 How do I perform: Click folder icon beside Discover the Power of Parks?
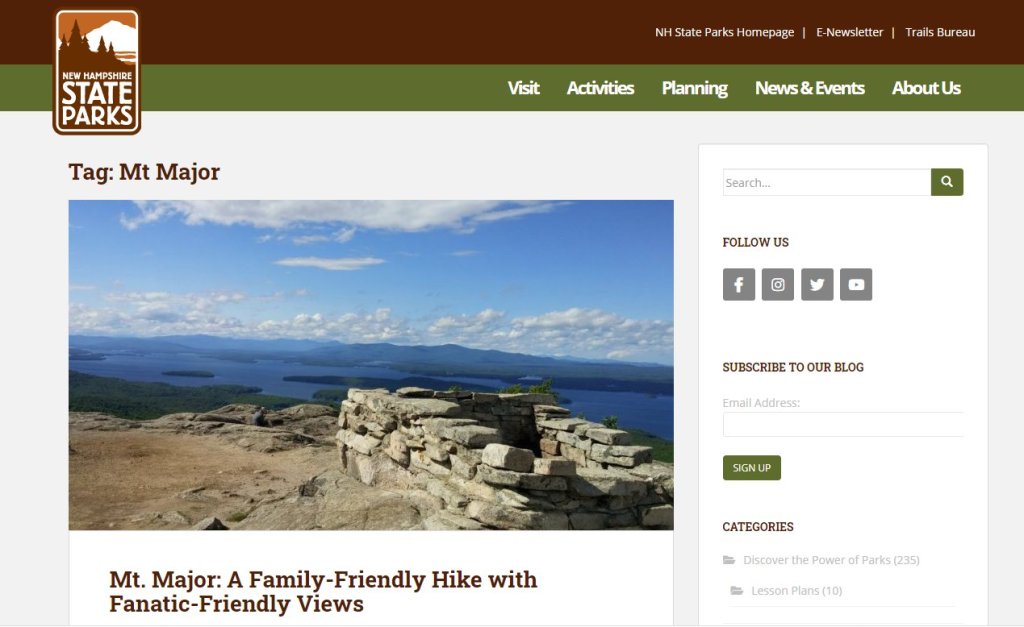point(729,560)
